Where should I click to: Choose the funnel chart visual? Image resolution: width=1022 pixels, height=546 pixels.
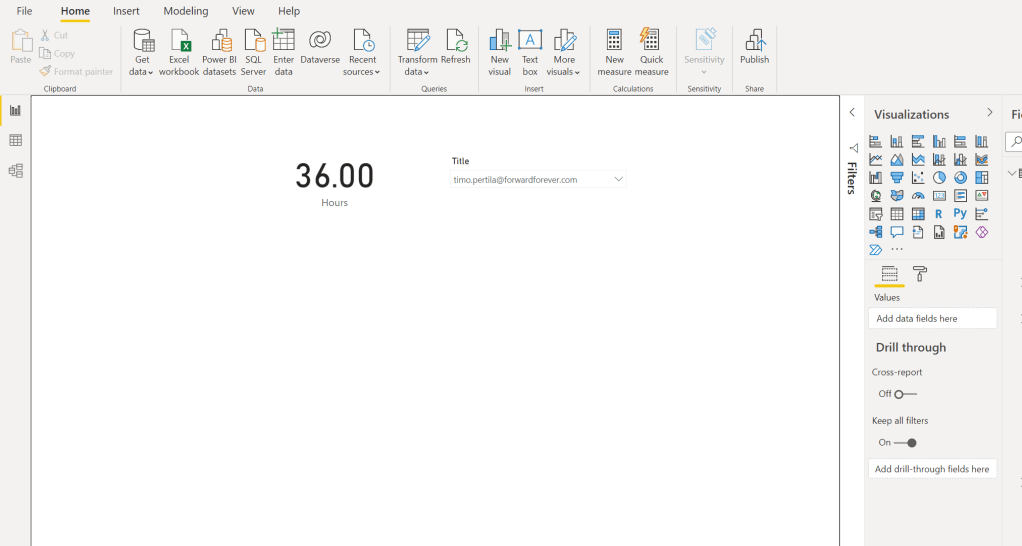pyautogui.click(x=897, y=178)
